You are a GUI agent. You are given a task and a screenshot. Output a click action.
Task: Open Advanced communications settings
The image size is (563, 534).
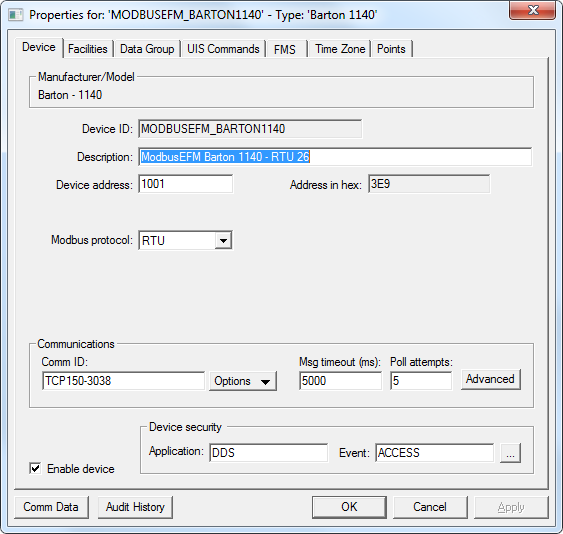[x=490, y=380]
